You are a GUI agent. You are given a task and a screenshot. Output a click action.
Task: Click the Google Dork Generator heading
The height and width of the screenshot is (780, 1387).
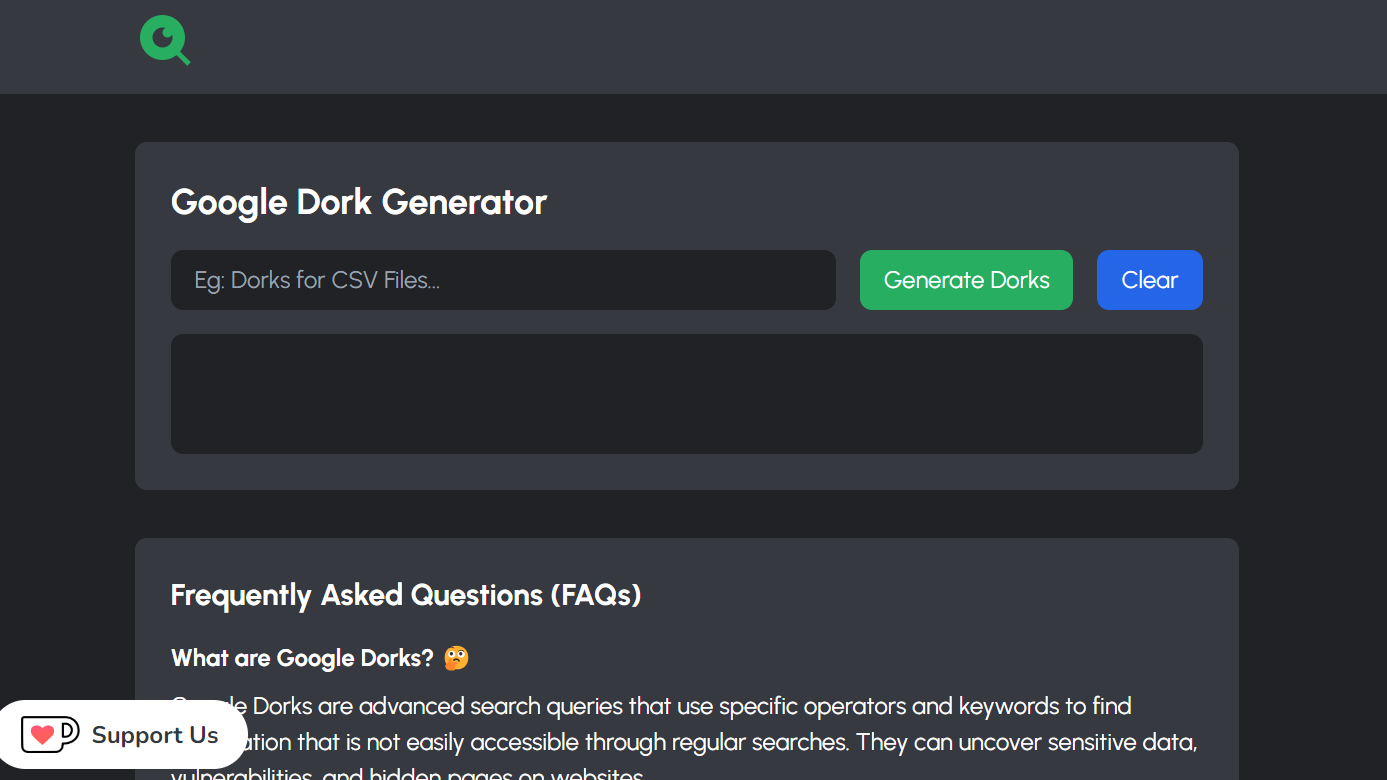359,202
